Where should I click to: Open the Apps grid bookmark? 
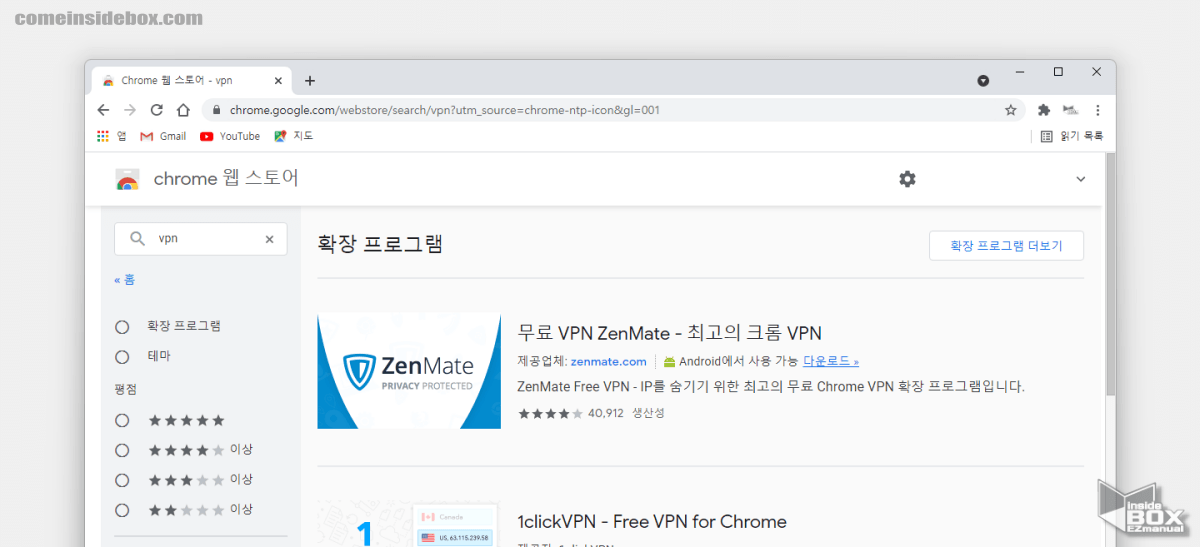111,136
